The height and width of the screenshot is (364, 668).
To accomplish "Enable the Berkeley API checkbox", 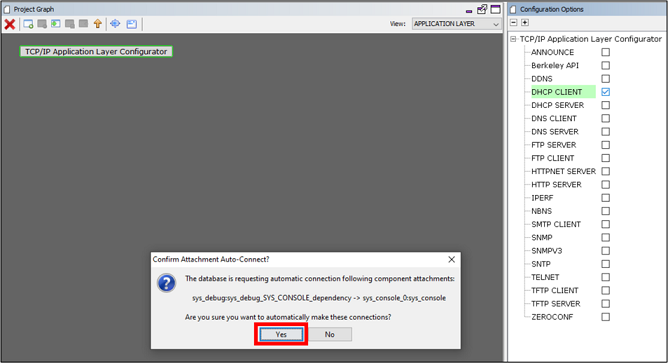I will (x=605, y=65).
